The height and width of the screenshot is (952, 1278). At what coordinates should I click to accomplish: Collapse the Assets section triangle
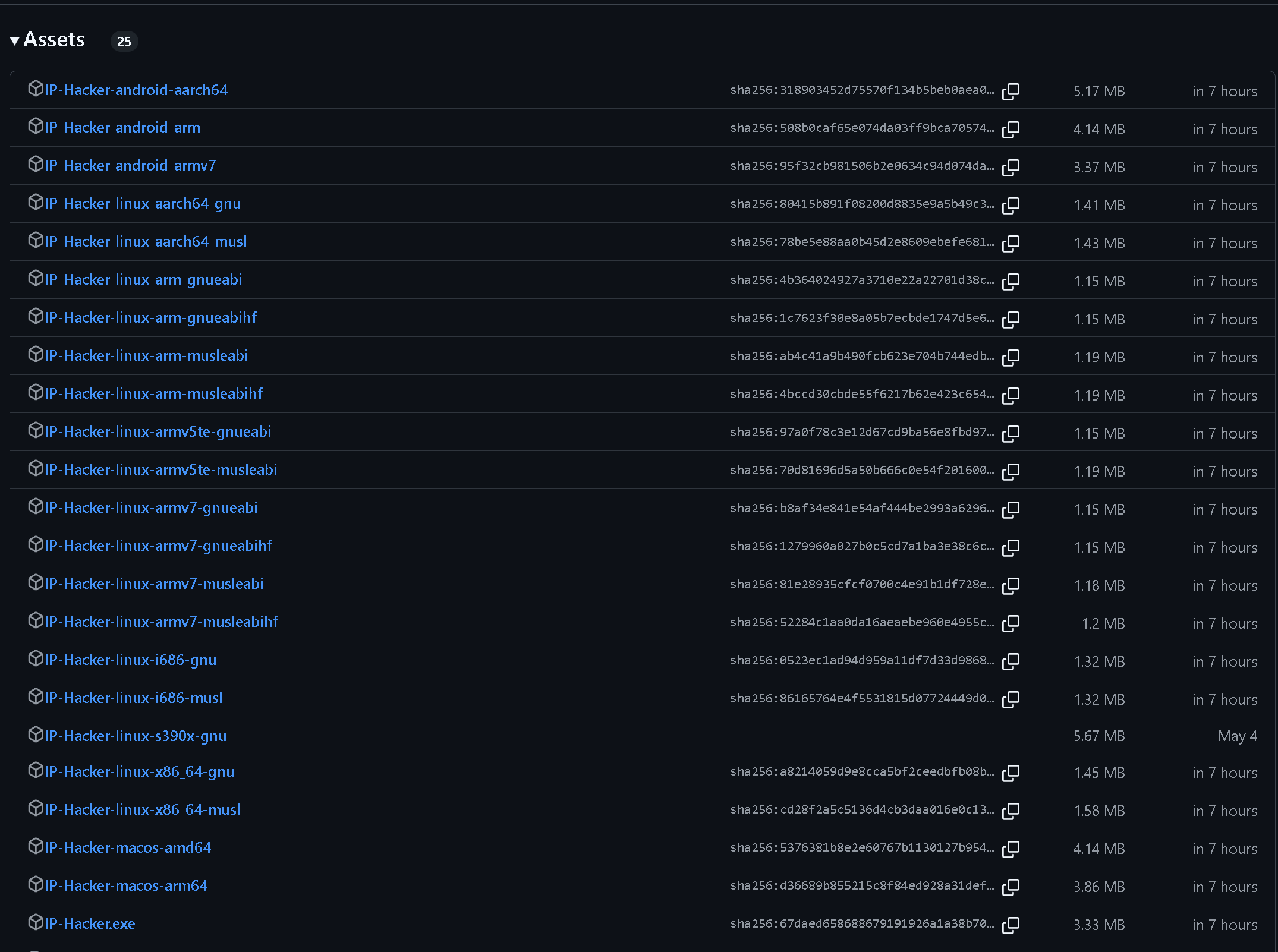(x=15, y=41)
